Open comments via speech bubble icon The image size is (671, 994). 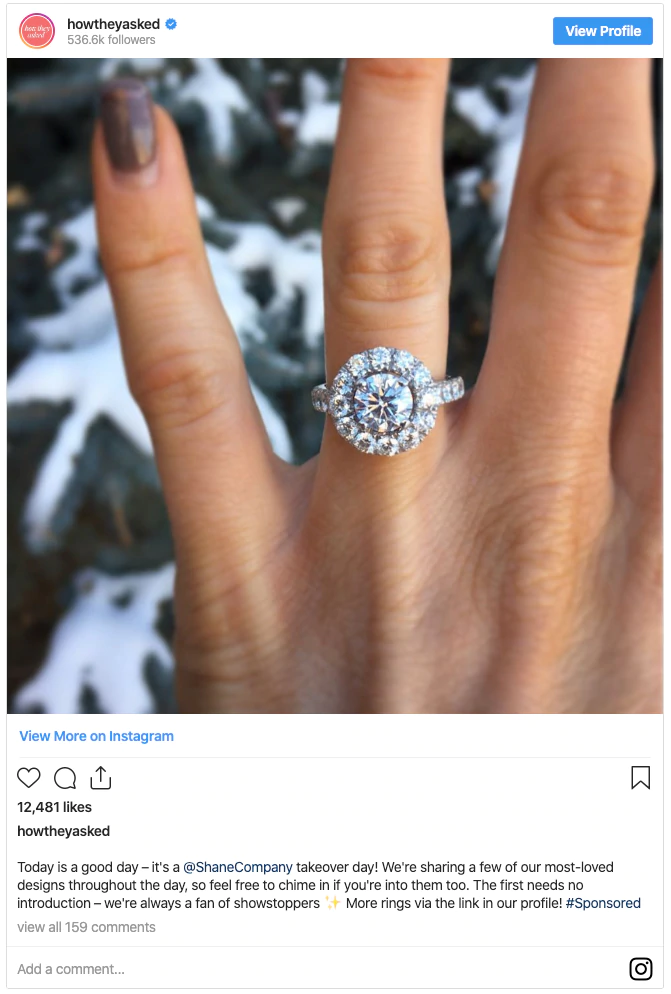[65, 777]
